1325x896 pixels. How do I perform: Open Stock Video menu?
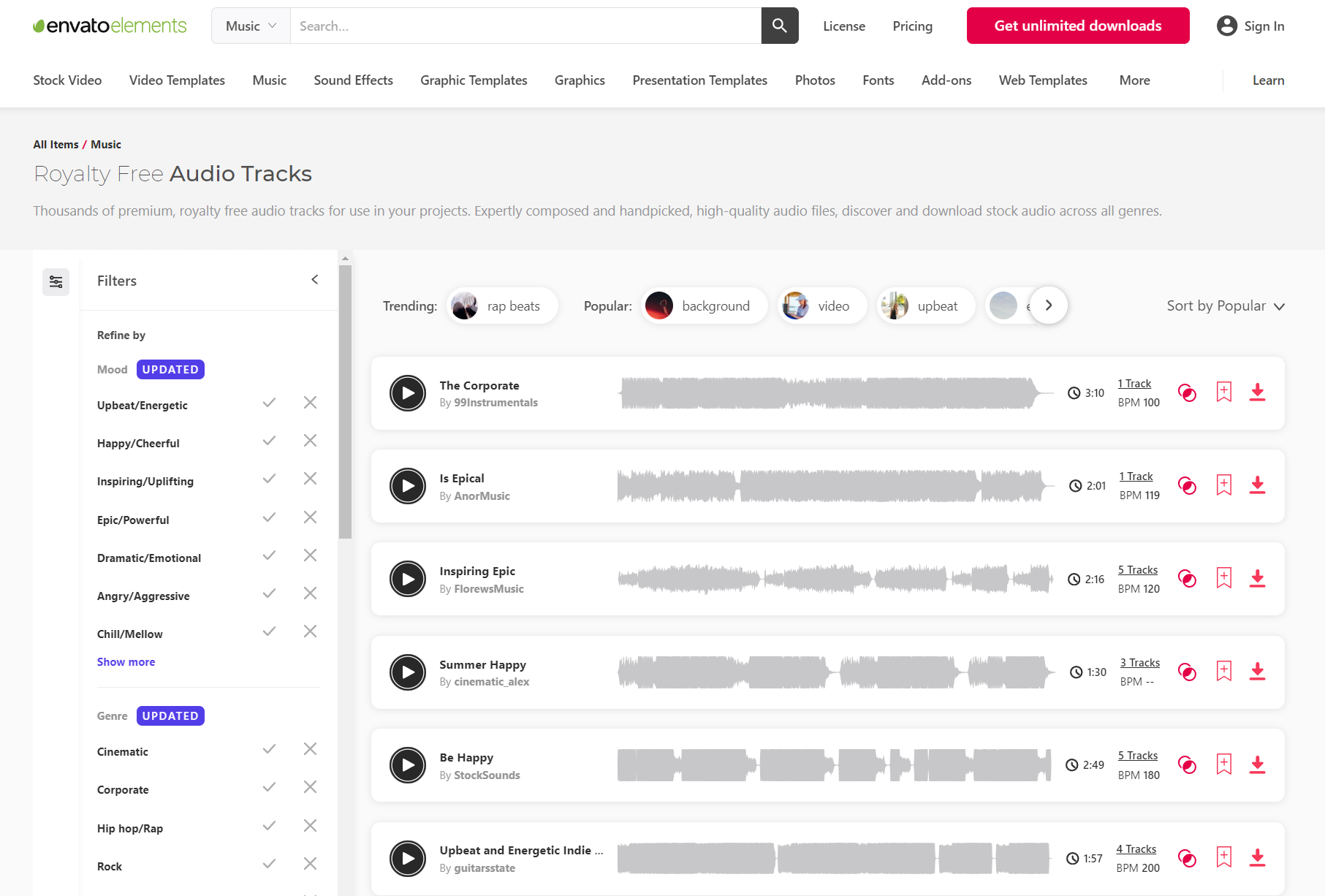(x=67, y=80)
